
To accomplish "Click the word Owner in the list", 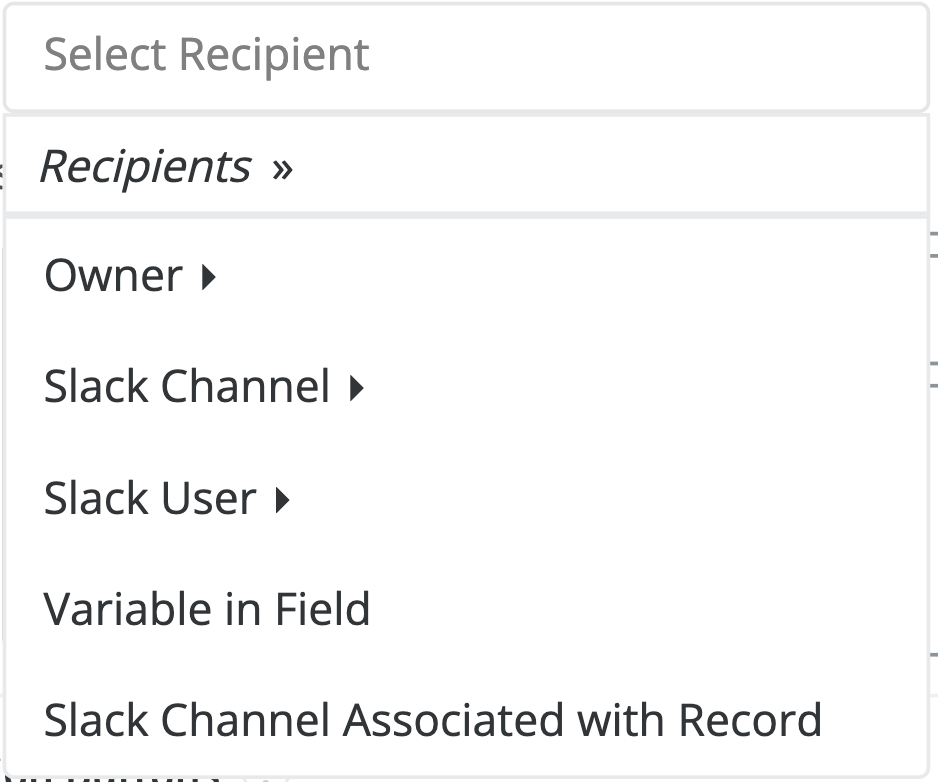I will [113, 276].
